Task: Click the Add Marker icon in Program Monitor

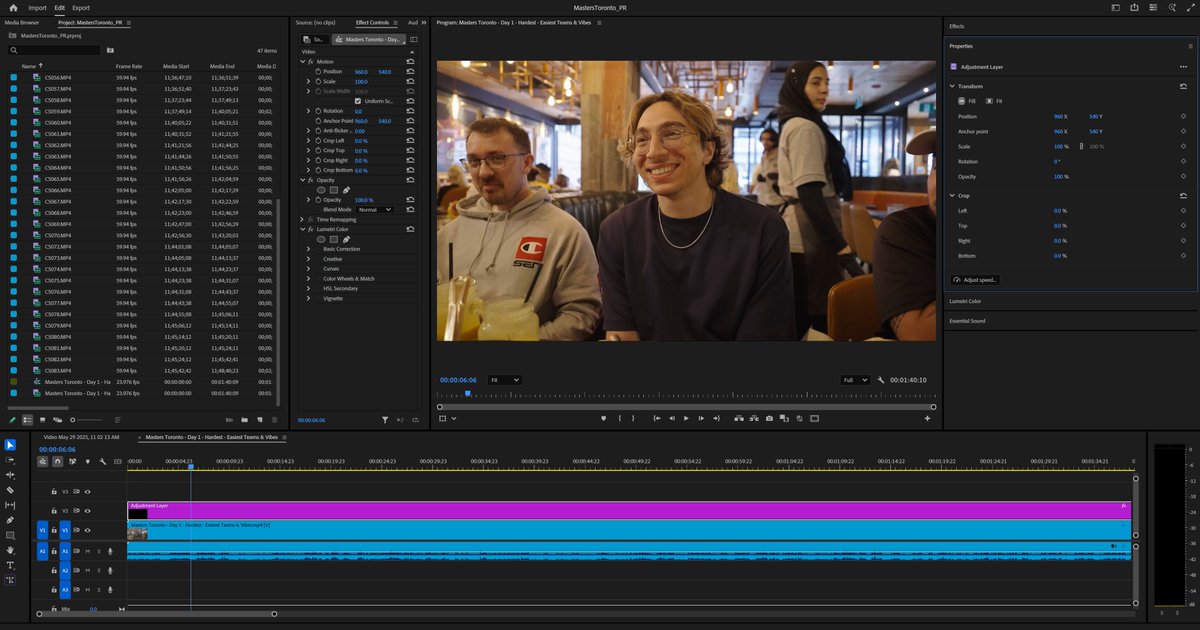Action: point(605,418)
